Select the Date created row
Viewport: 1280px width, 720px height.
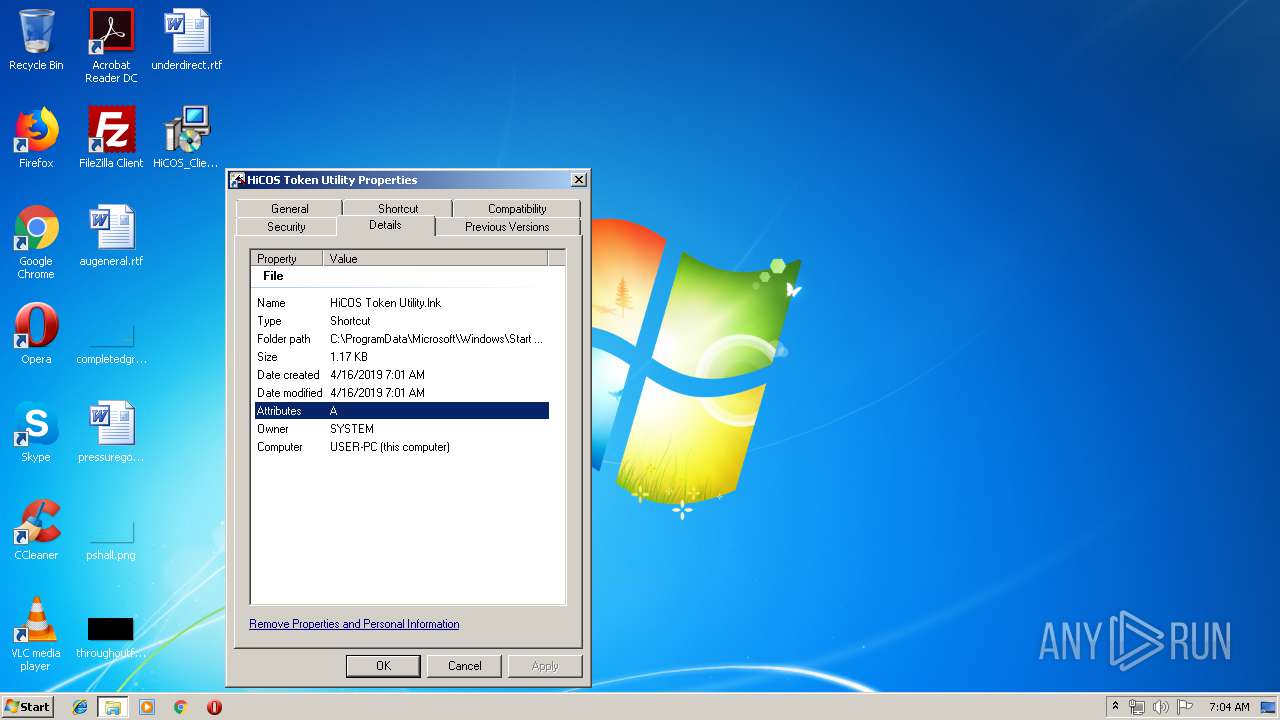pos(401,375)
